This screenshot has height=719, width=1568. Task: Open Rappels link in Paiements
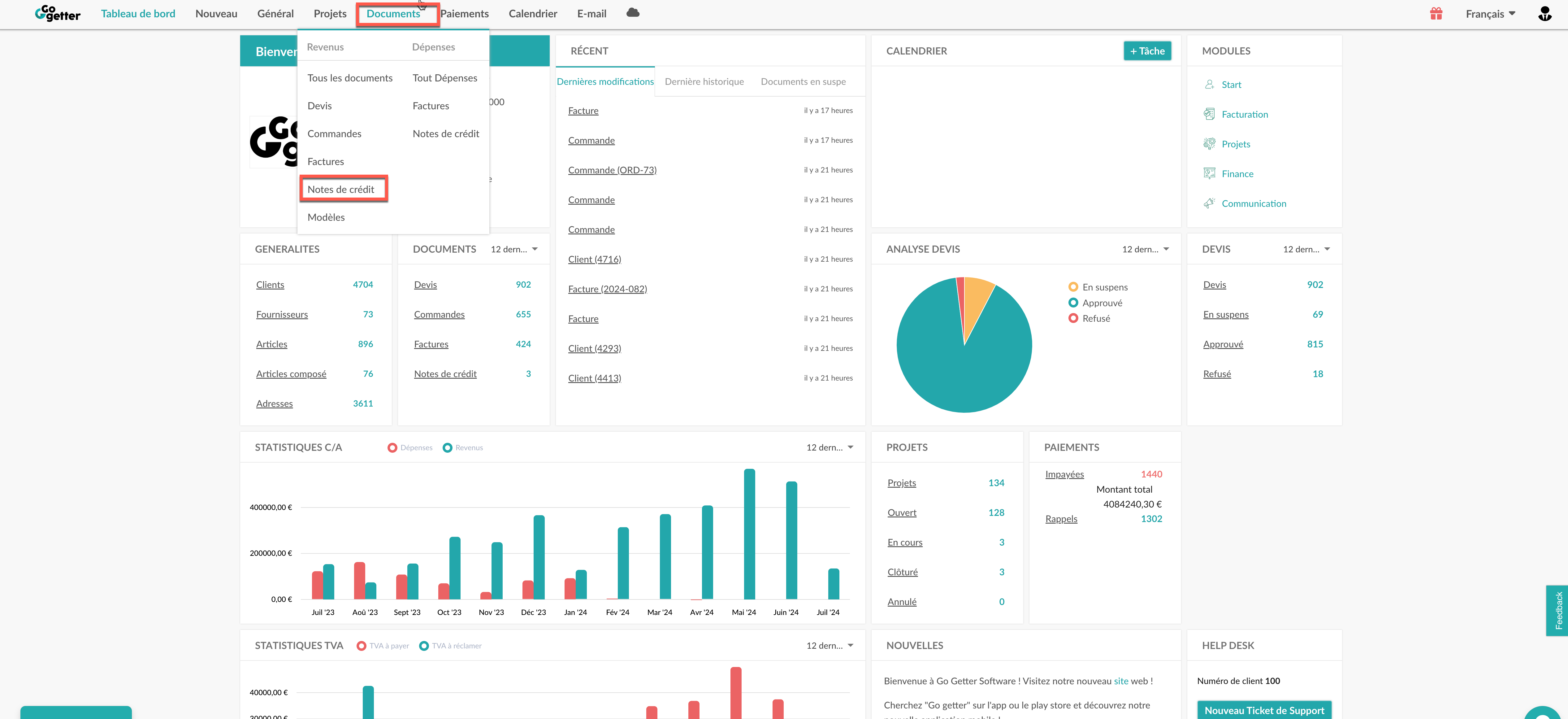1061,519
